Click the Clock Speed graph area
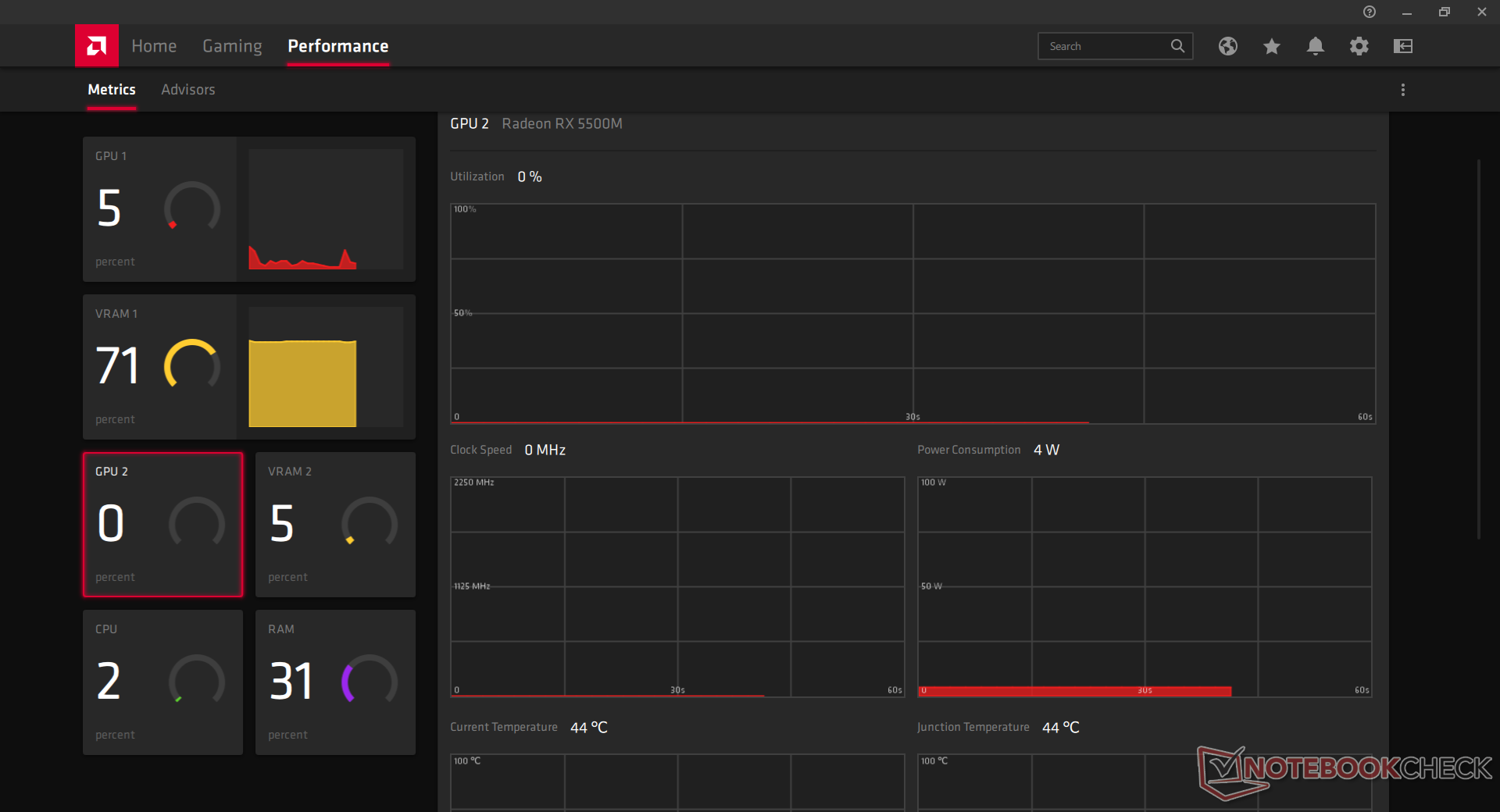 point(677,587)
